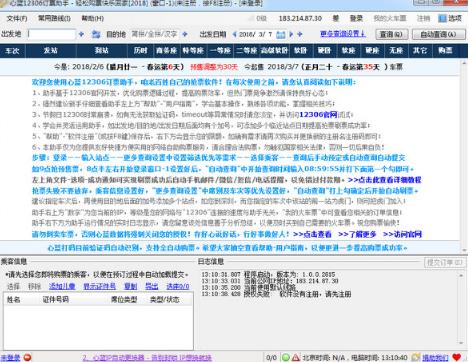
Task: Open the 12306官网 link in the instructions
Action: [x=318, y=114]
